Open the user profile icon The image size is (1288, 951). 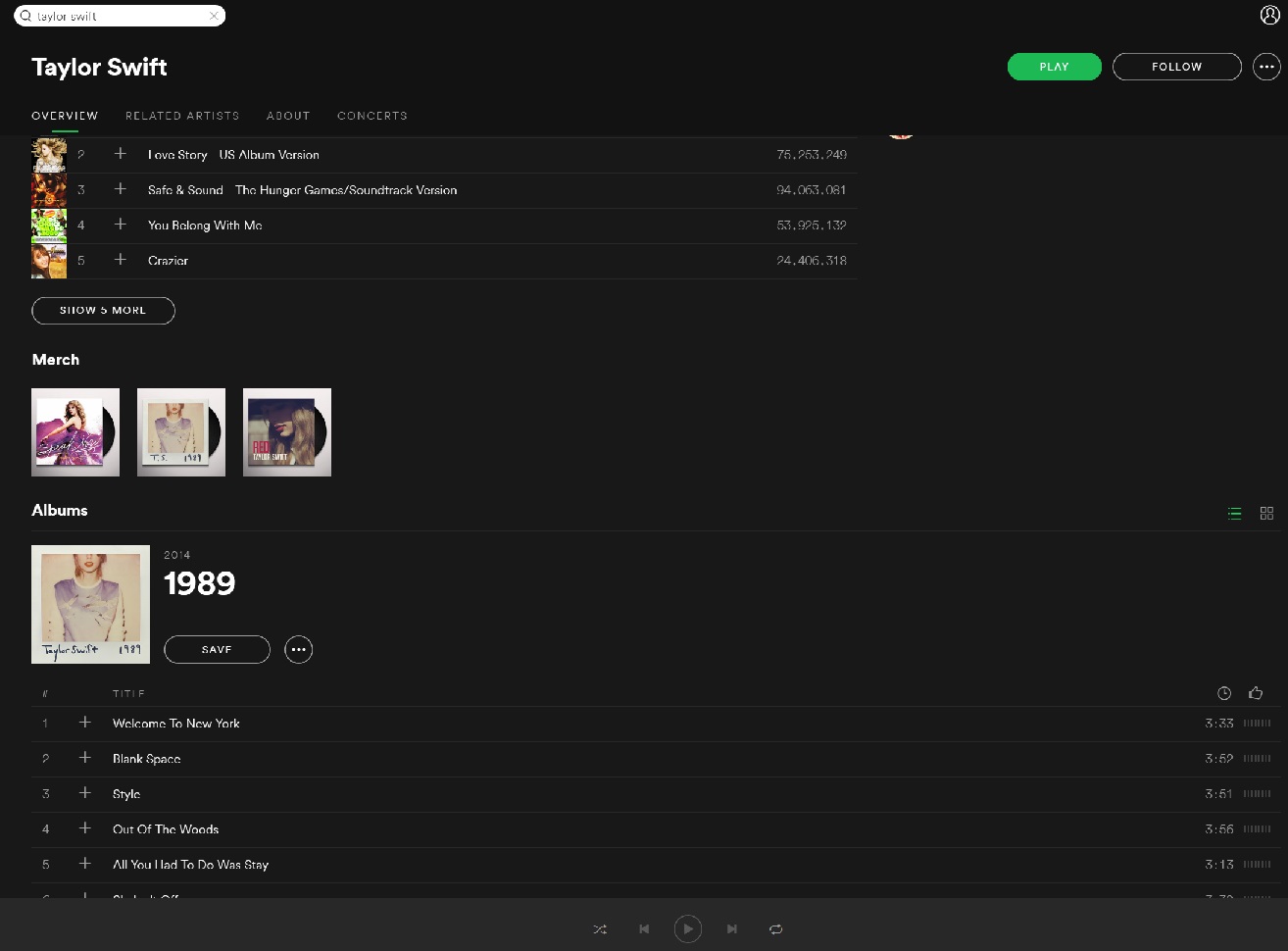1269,15
